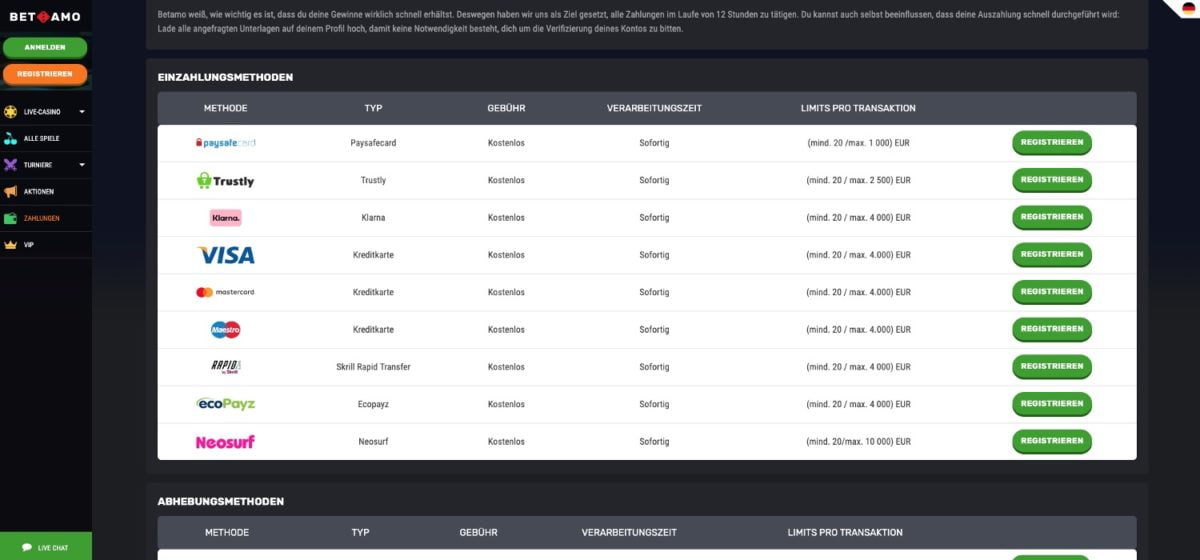1200x560 pixels.
Task: Click the 'Klarna' type cell text
Action: point(373,217)
